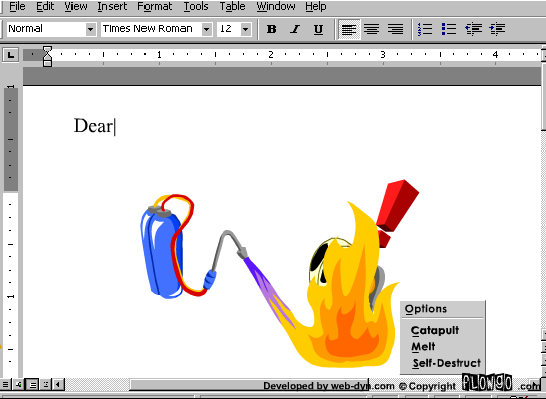Open the Table menu
546x399 pixels.
point(232,6)
